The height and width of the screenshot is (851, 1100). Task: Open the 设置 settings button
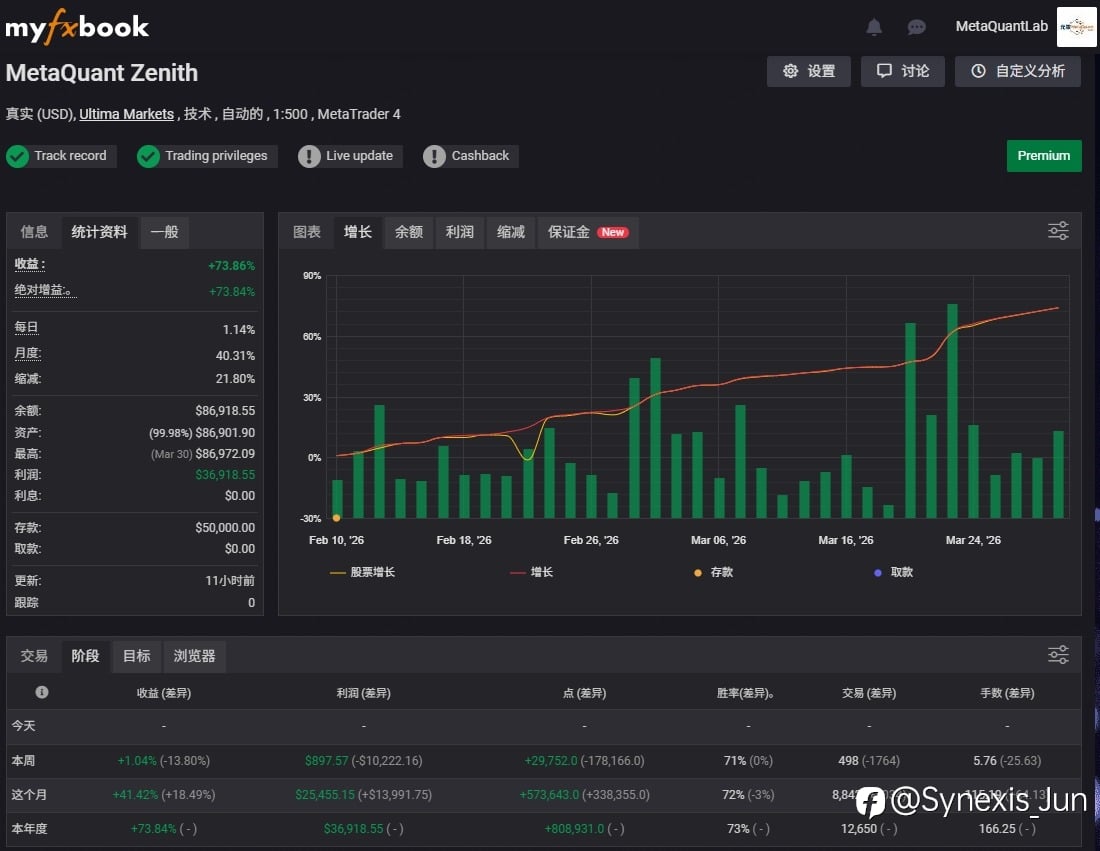(809, 71)
